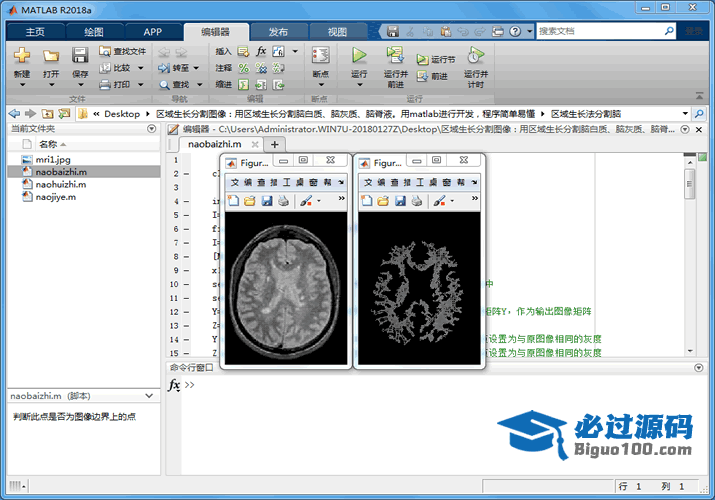The height and width of the screenshot is (500, 715).
Task: Open the Breakpoints (断点) icon
Action: 321,56
